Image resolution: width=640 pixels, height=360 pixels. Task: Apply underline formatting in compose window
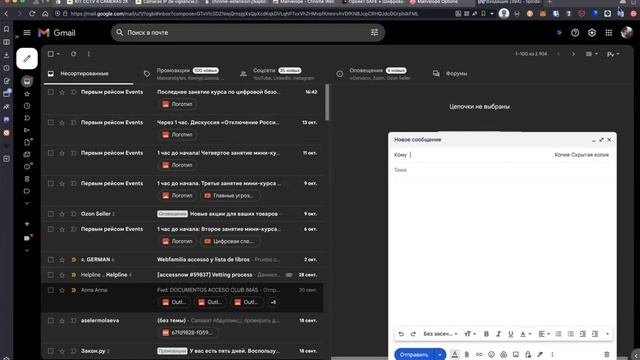point(511,334)
